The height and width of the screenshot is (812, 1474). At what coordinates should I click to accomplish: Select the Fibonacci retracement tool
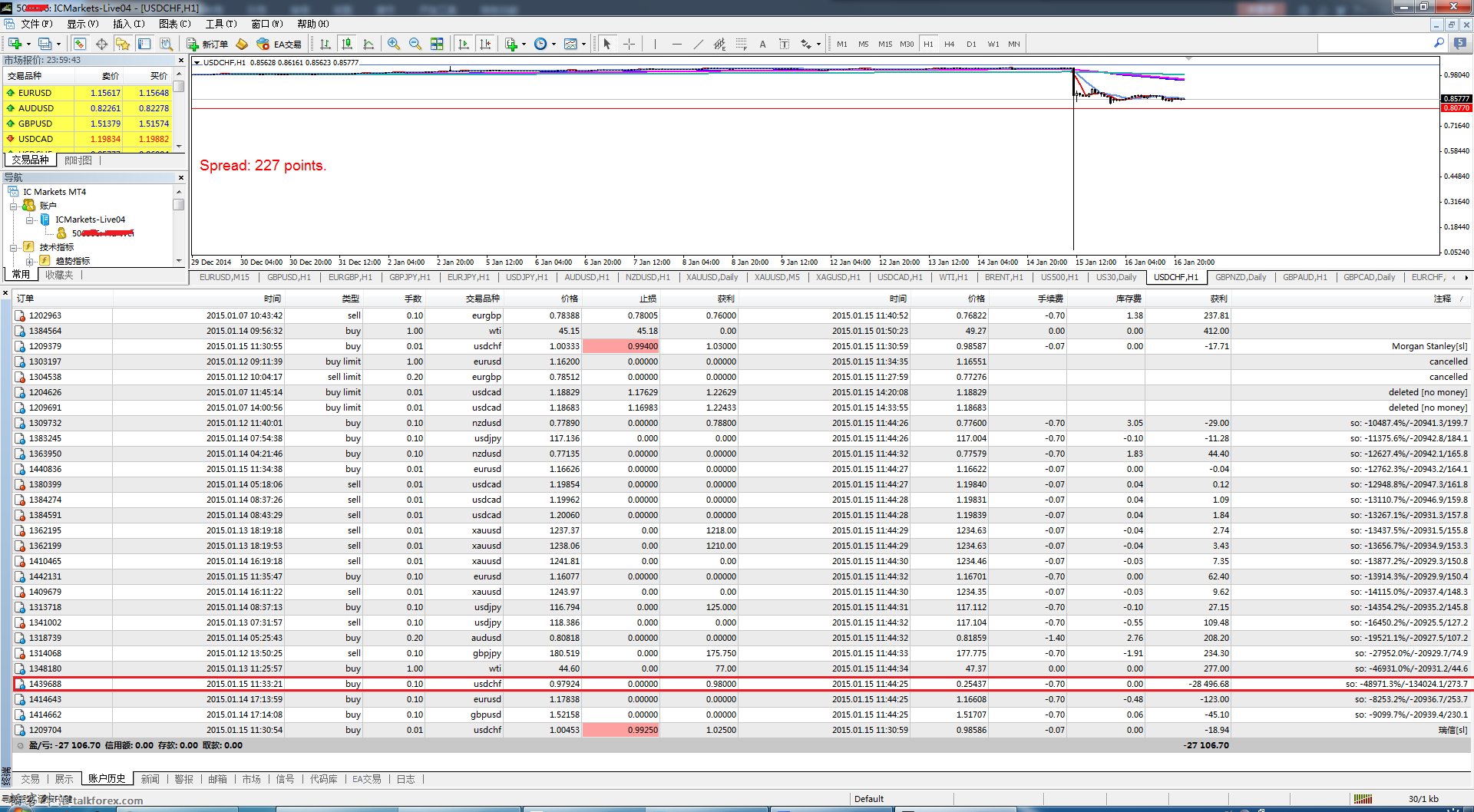tap(741, 44)
